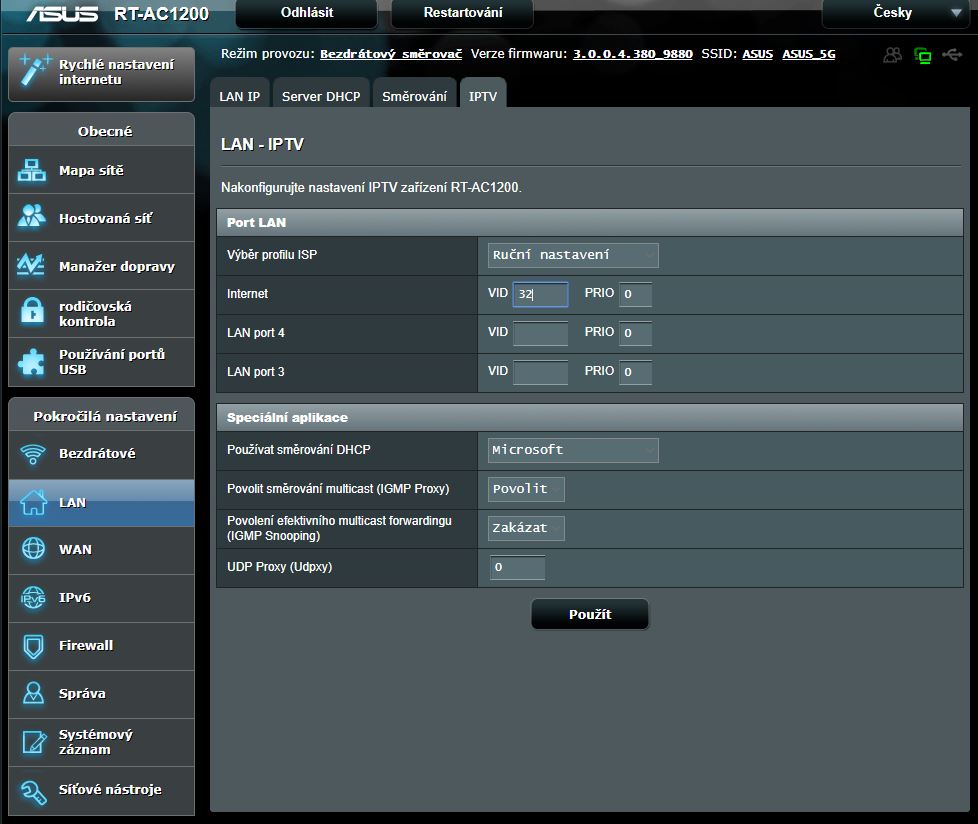Click the magic wand quick setup icon
The image size is (978, 824).
click(34, 70)
